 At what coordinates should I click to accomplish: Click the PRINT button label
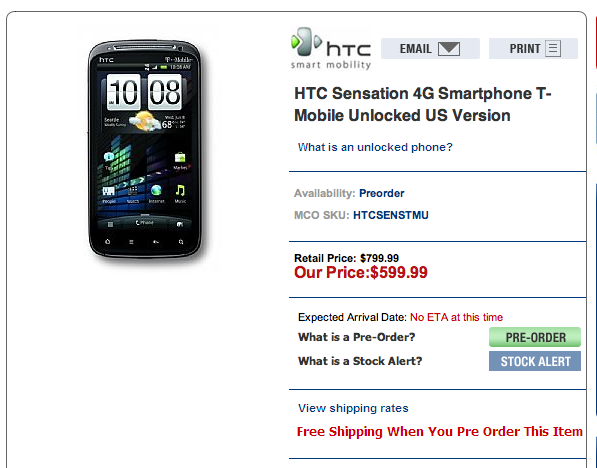pyautogui.click(x=525, y=49)
